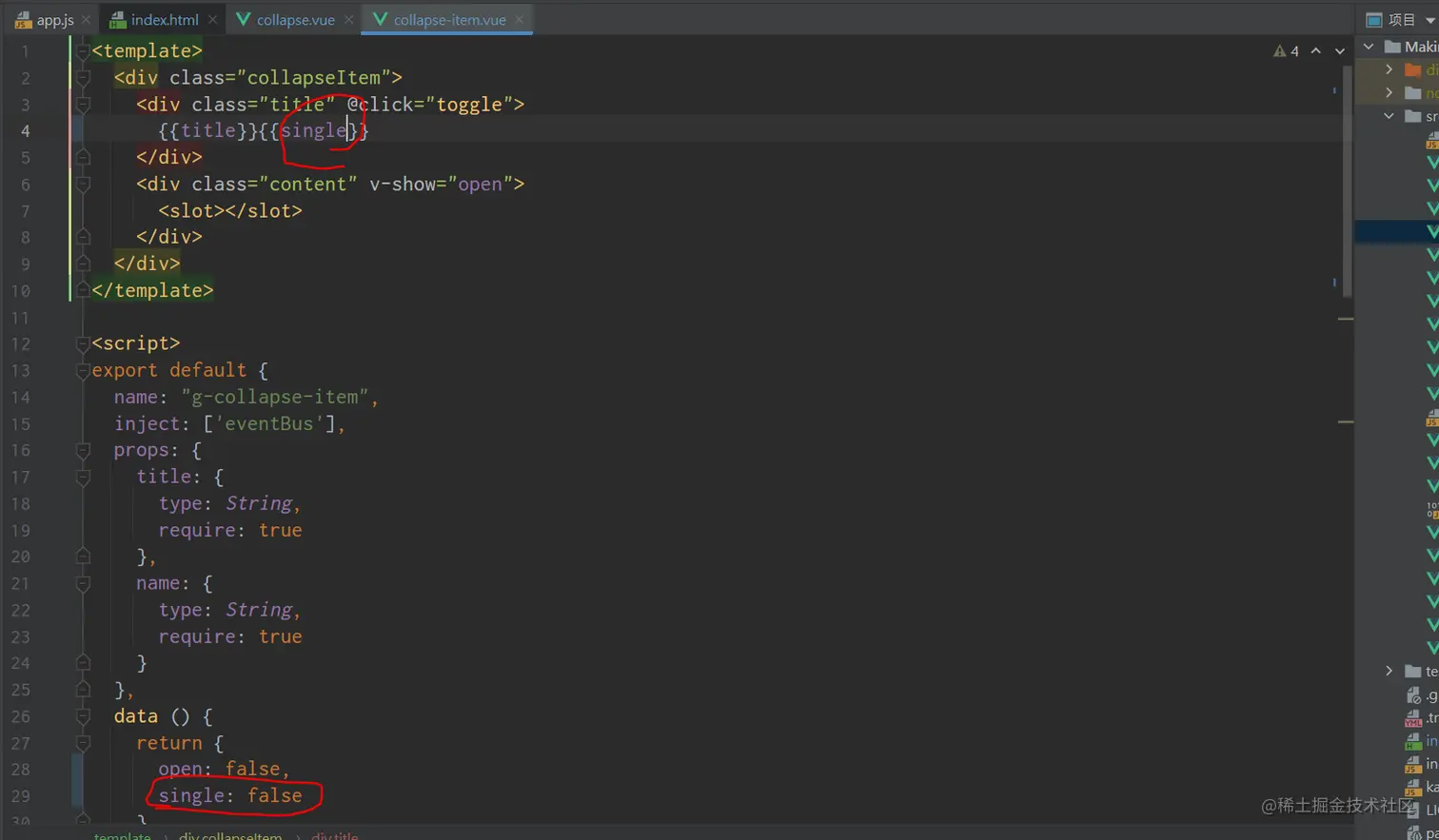The height and width of the screenshot is (840, 1439).
Task: Collapse the Maki... root project folder
Action: (1369, 46)
